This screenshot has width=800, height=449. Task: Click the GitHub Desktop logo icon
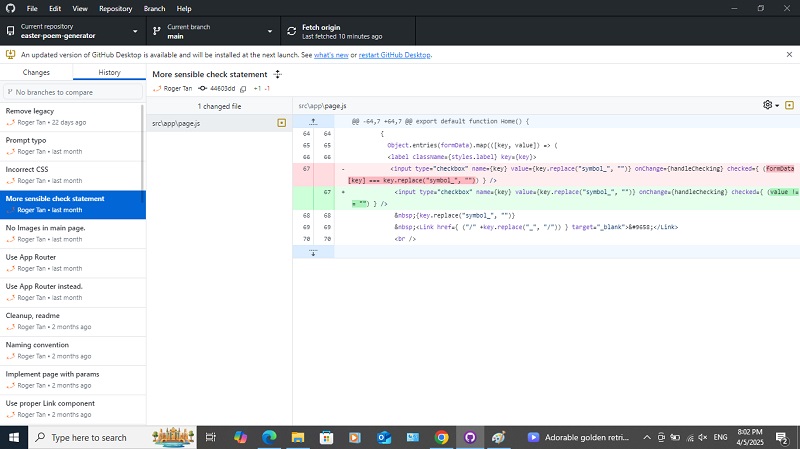click(10, 8)
